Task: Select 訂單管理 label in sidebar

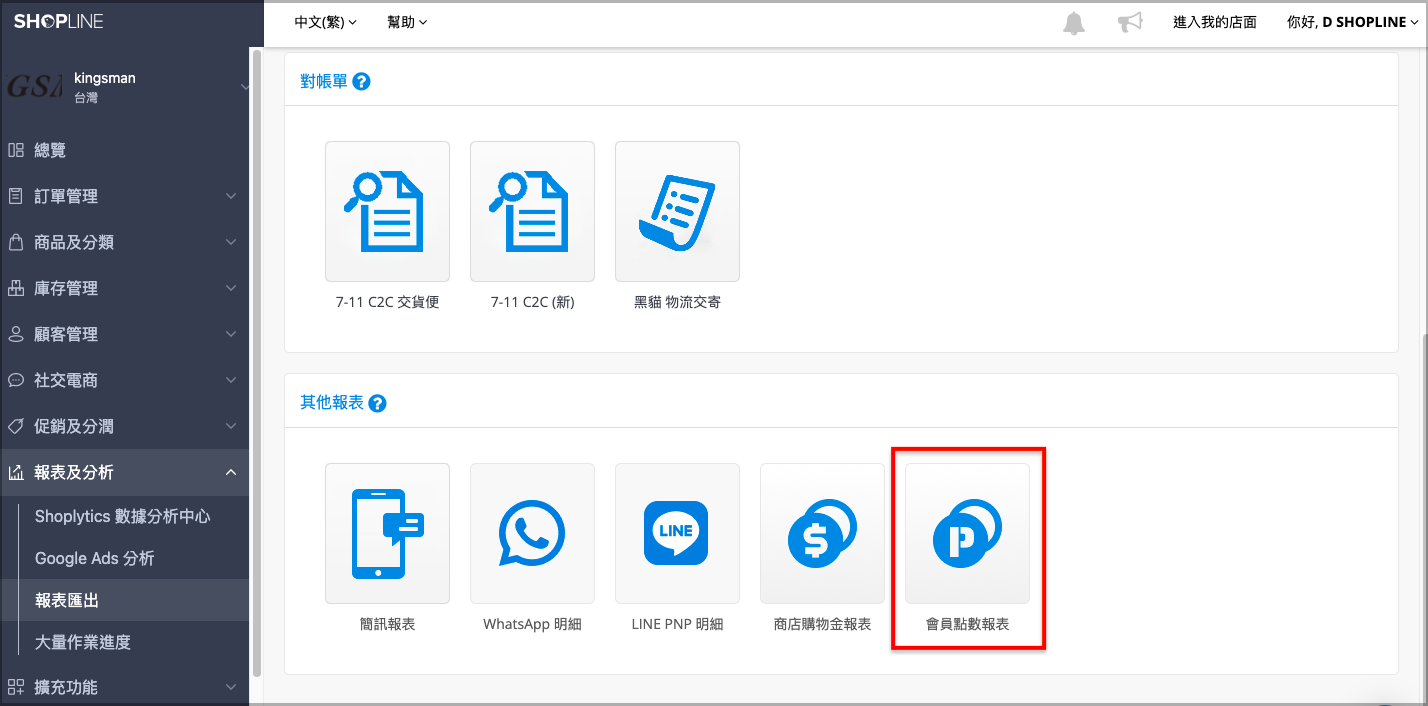Action: click(x=66, y=196)
